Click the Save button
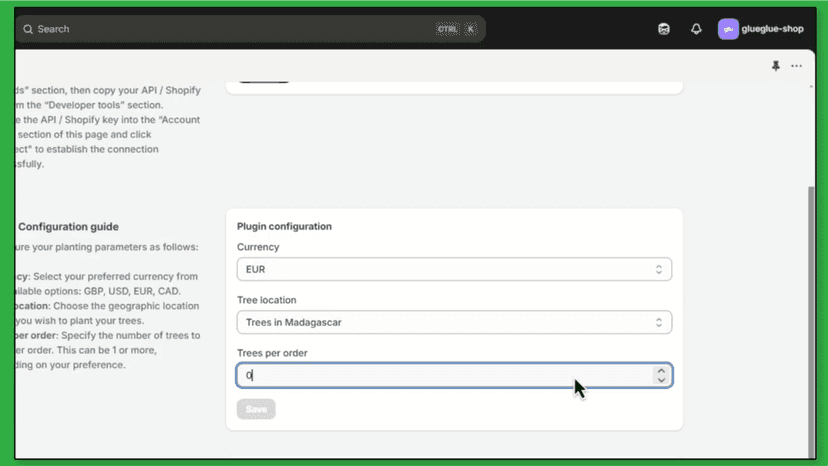The width and height of the screenshot is (828, 466). coord(256,409)
